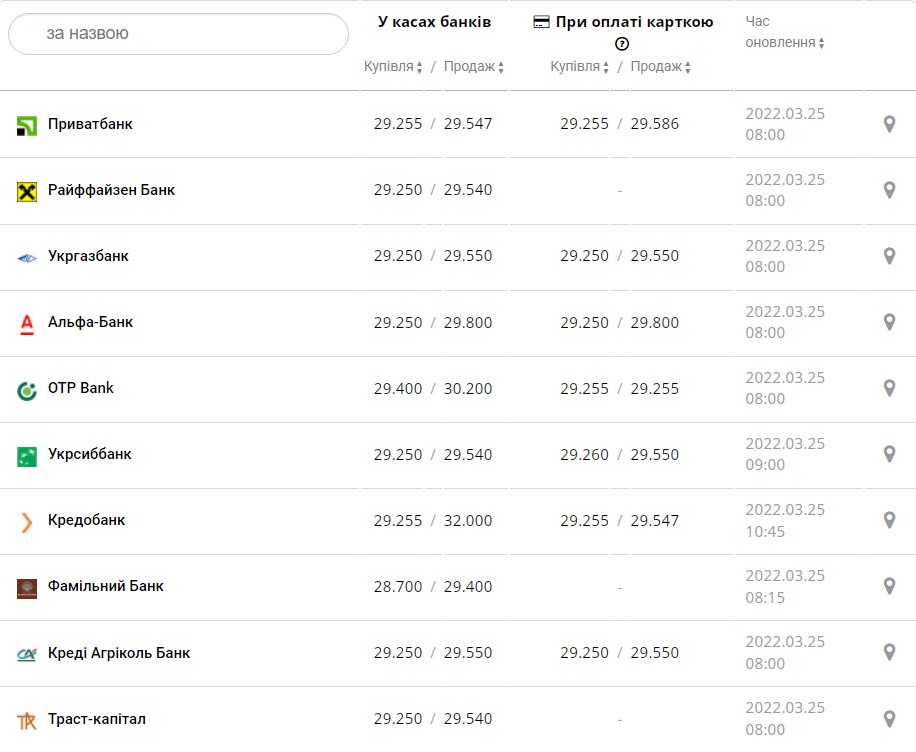Screen dimensions: 916x752
Task: Click the Райффайзен Банк logo icon
Action: click(27, 191)
